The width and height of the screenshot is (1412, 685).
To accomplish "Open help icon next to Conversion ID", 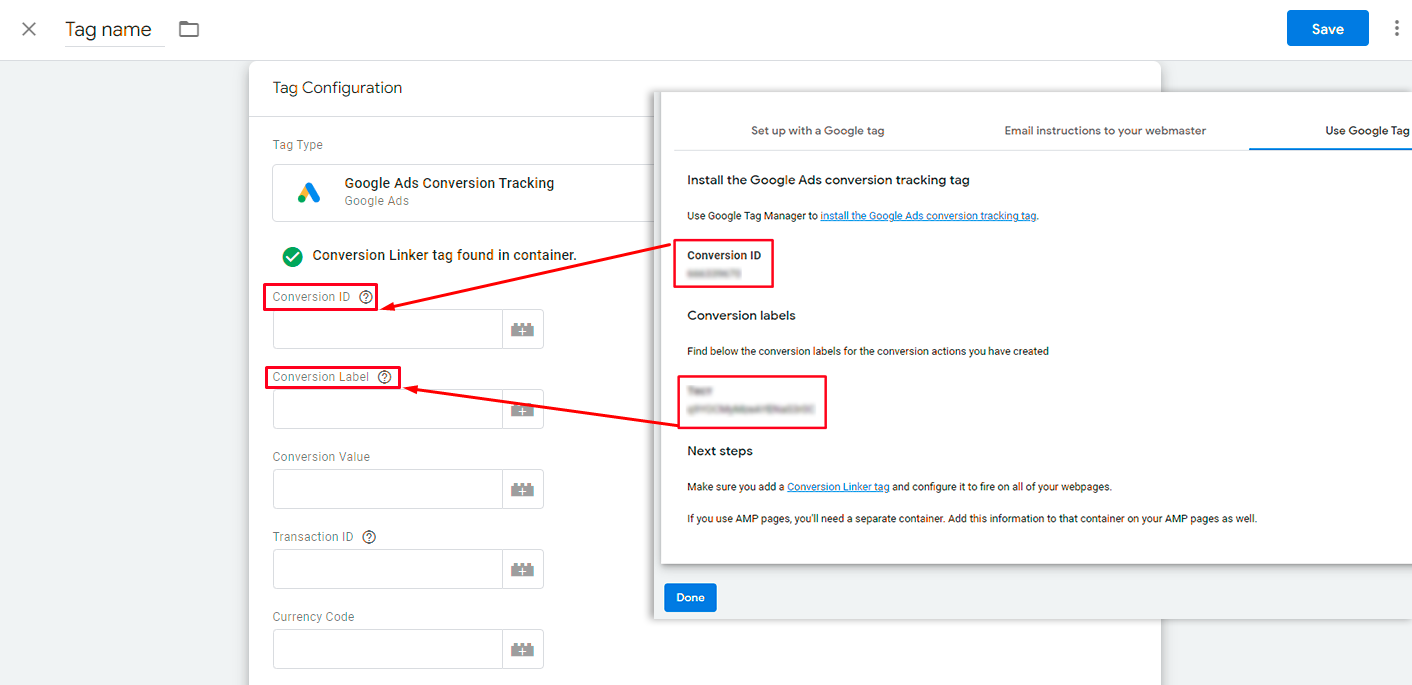I will (x=366, y=297).
